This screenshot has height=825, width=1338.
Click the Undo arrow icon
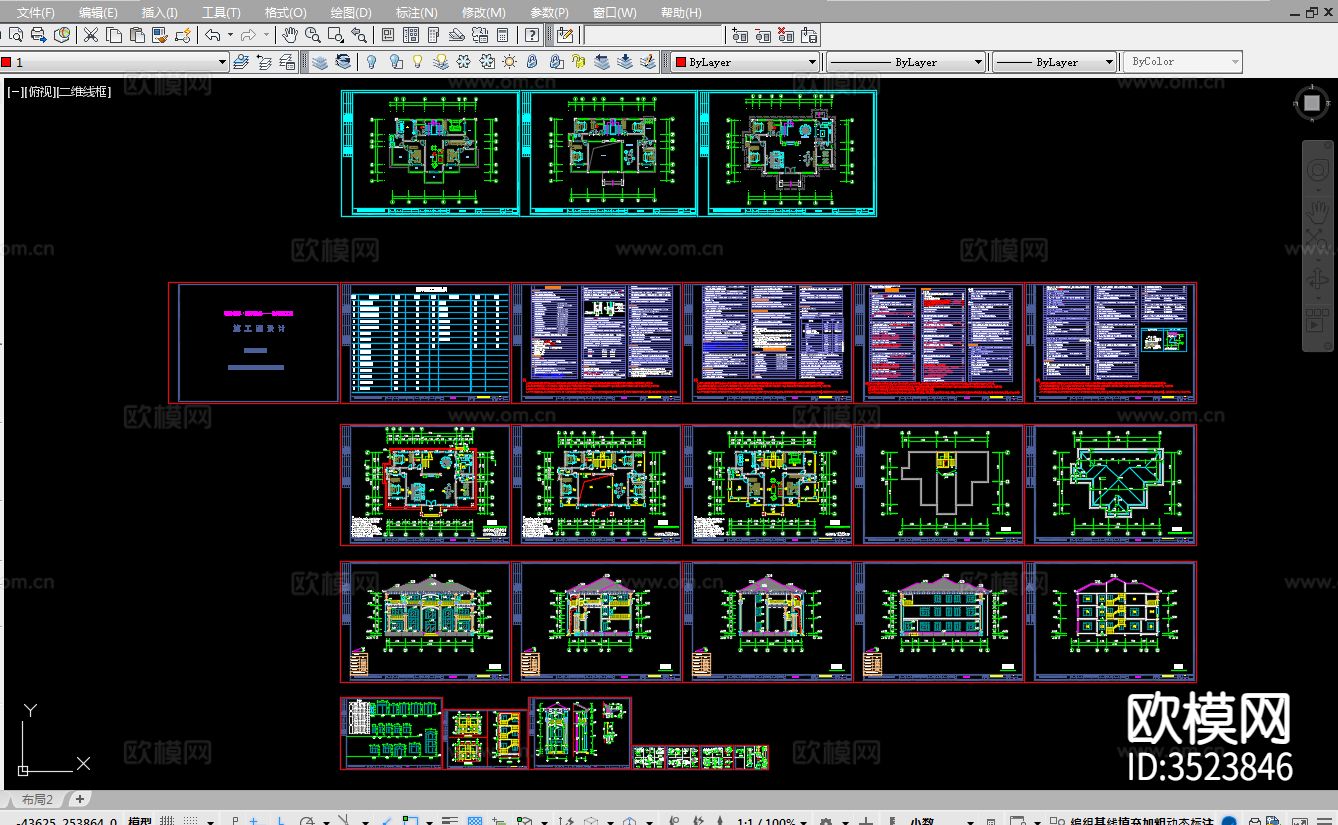(x=213, y=35)
